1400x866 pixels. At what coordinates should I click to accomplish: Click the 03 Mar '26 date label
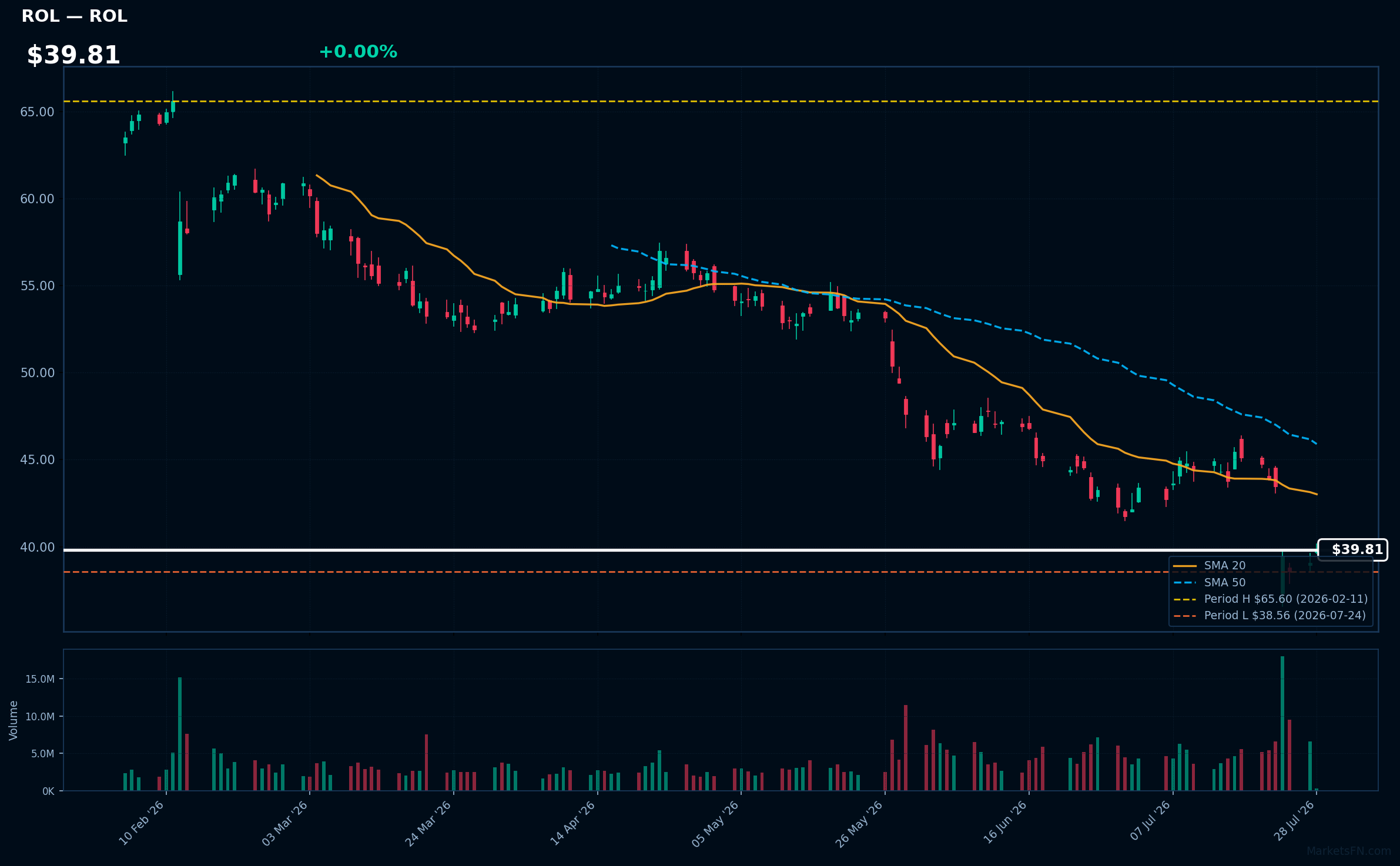pyautogui.click(x=285, y=823)
